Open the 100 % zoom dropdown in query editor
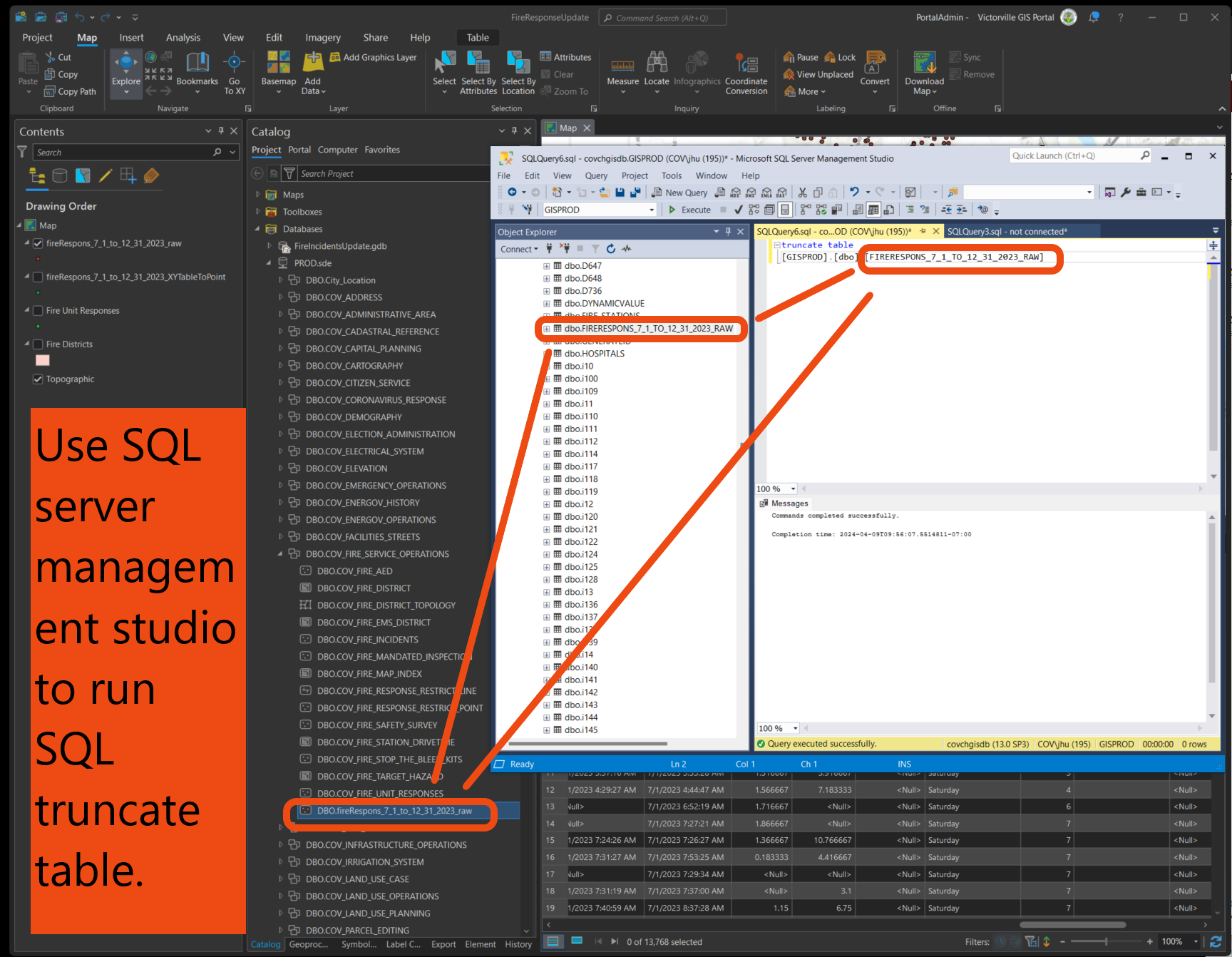Screen dimensions: 1232x957 pos(793,489)
